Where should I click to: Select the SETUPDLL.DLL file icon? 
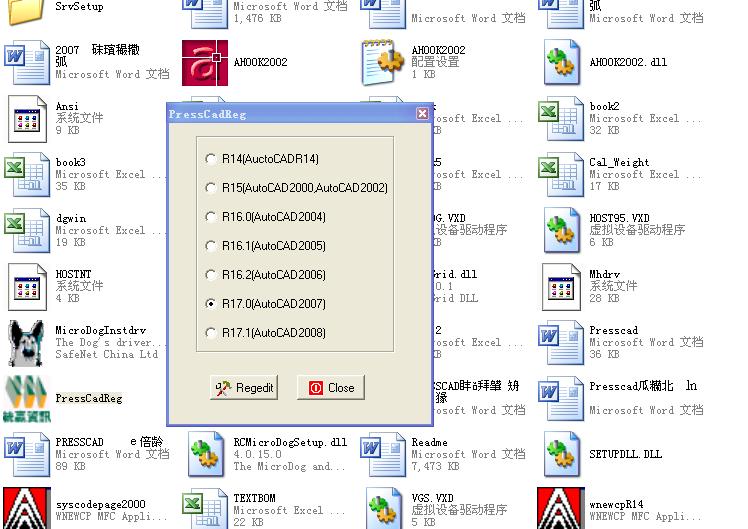click(x=561, y=455)
